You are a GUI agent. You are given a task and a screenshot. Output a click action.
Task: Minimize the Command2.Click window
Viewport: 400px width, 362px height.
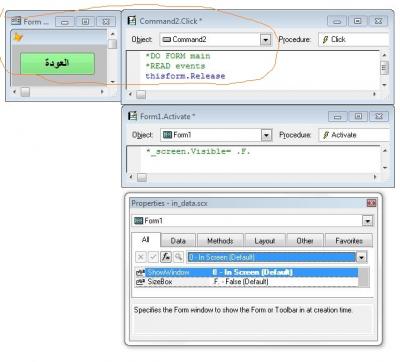point(337,21)
